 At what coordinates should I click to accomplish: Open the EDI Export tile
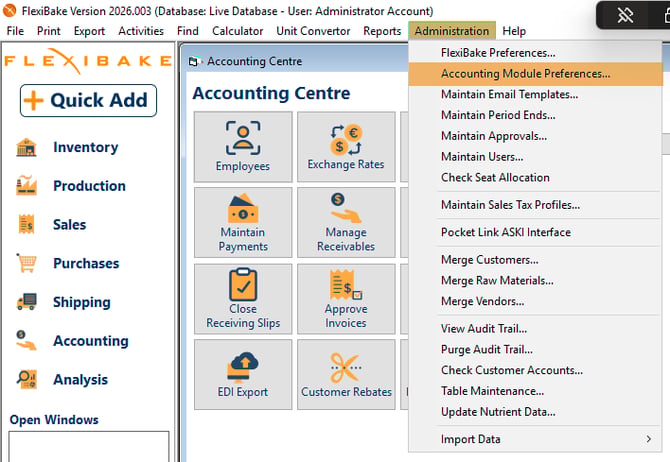[243, 374]
